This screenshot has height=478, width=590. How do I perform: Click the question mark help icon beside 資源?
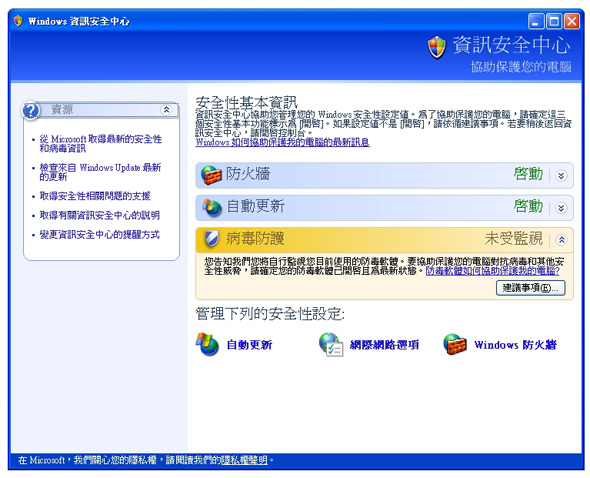[x=31, y=111]
